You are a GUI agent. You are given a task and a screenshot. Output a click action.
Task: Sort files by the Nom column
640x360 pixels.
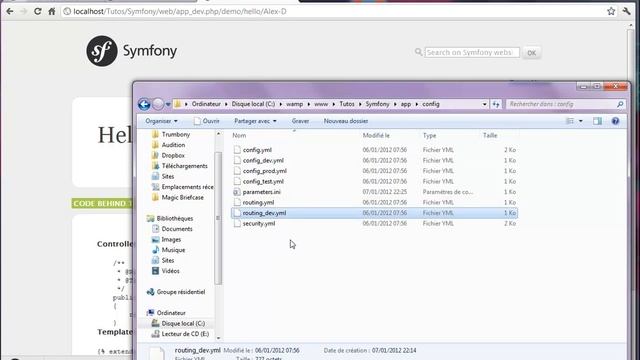point(239,136)
